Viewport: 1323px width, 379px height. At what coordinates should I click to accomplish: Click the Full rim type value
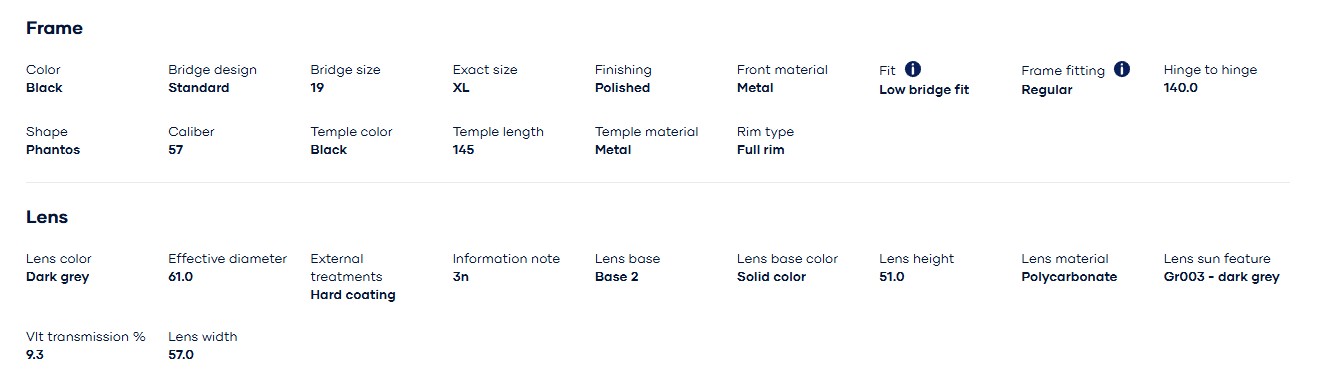[761, 150]
